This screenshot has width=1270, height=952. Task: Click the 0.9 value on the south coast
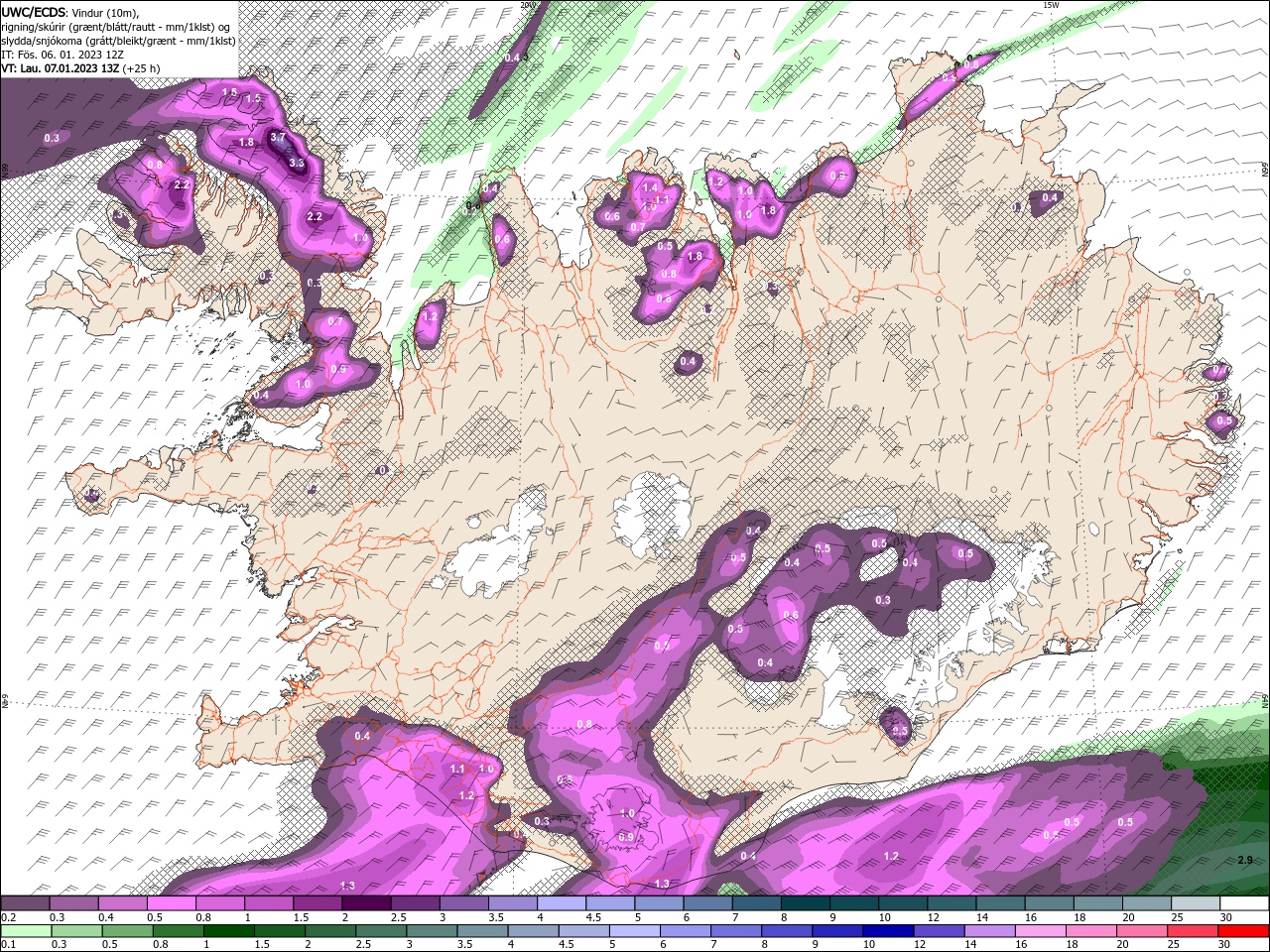tap(626, 838)
